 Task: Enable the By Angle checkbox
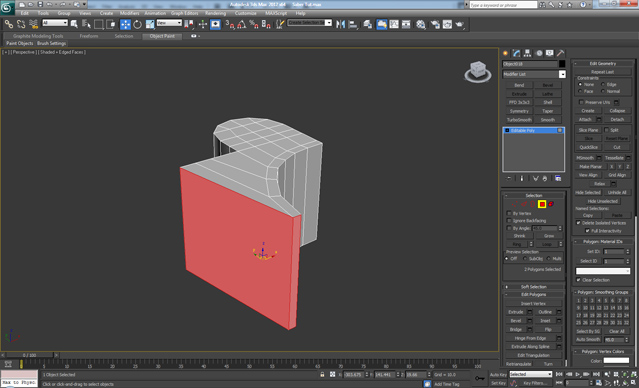pos(509,228)
